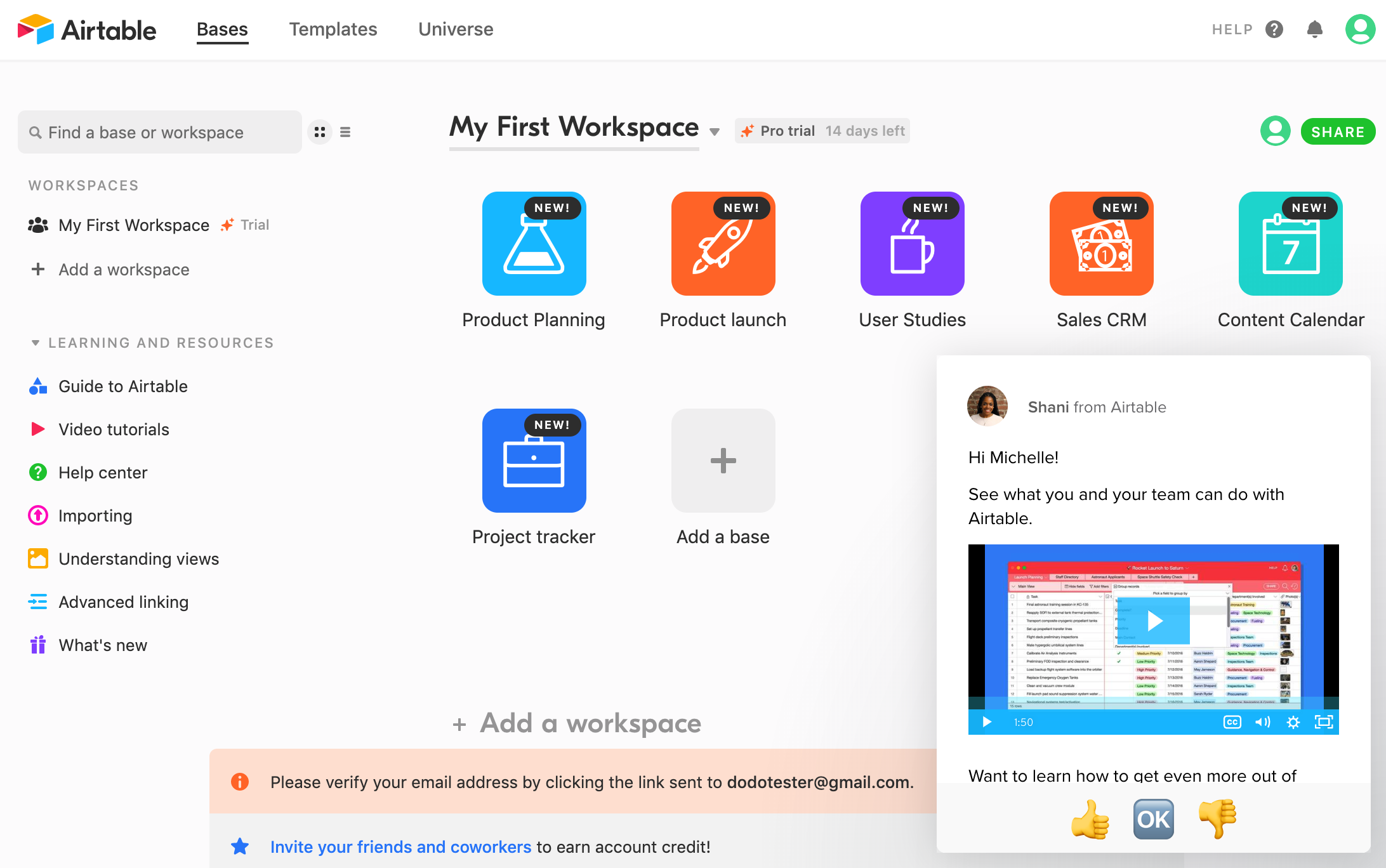This screenshot has width=1386, height=868.
Task: Open the Product Planning base icon
Action: pyautogui.click(x=534, y=244)
